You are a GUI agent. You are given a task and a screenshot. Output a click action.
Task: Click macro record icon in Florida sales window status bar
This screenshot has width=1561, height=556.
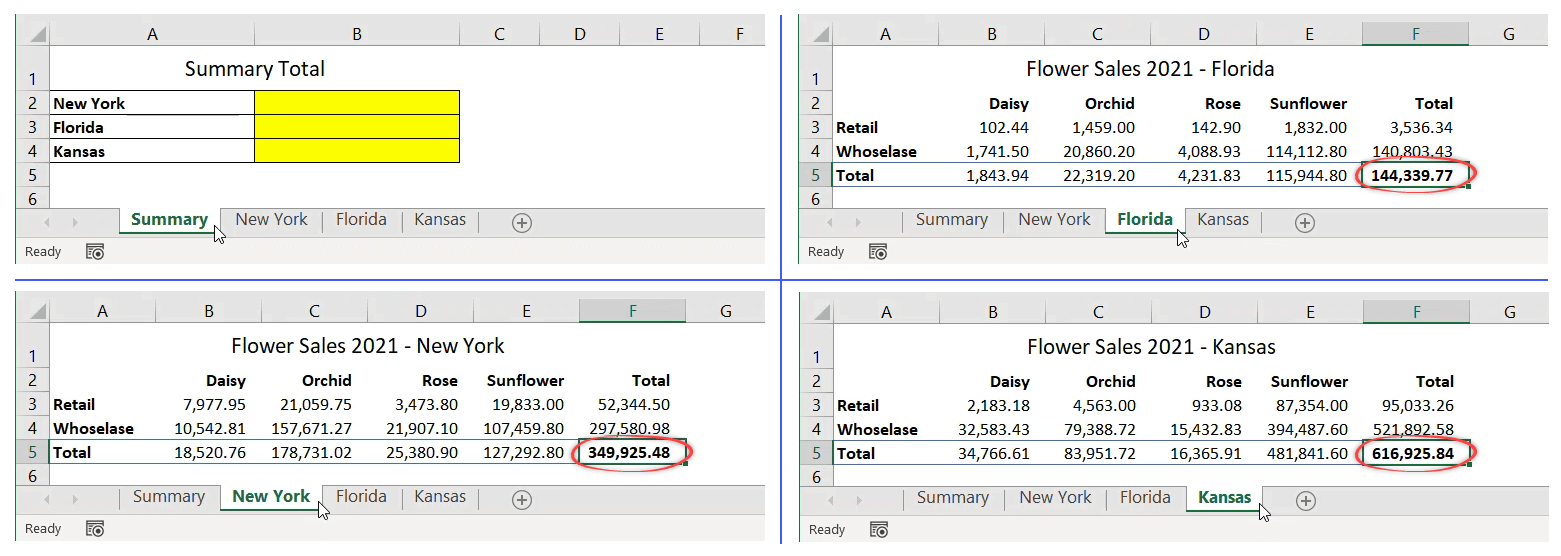[x=878, y=252]
